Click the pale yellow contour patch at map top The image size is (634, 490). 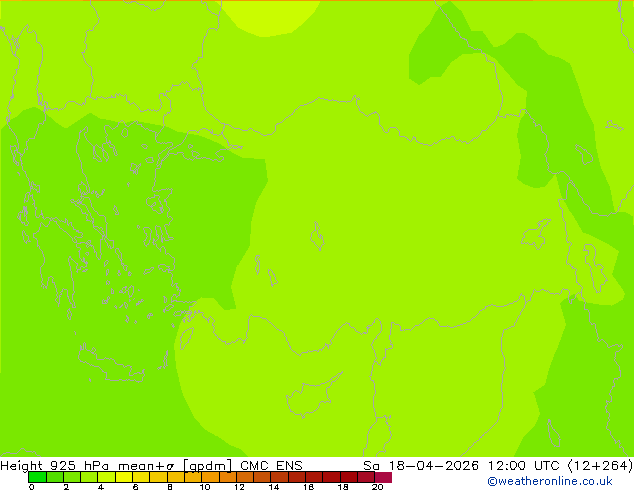[x=270, y=17]
